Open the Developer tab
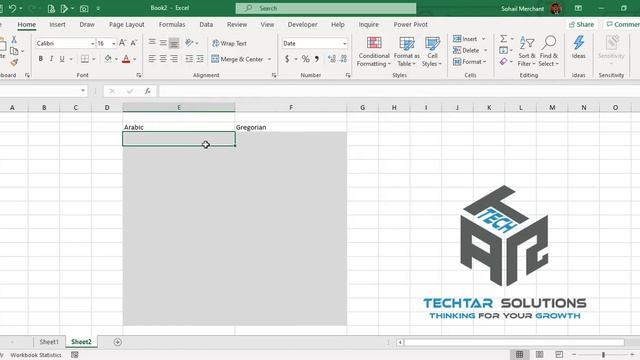 coord(302,24)
